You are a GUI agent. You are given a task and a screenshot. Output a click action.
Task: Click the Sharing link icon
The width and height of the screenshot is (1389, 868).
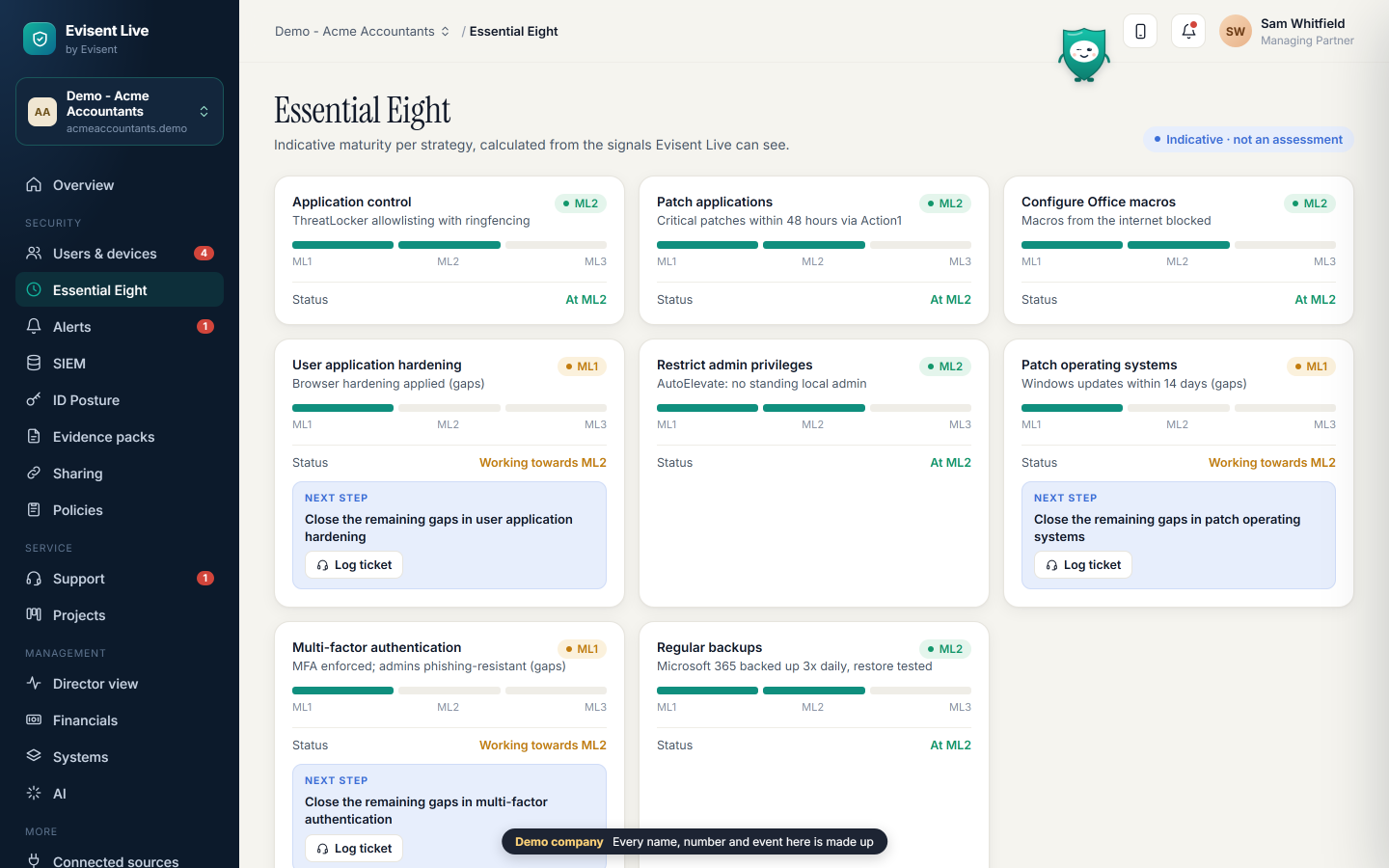click(34, 474)
